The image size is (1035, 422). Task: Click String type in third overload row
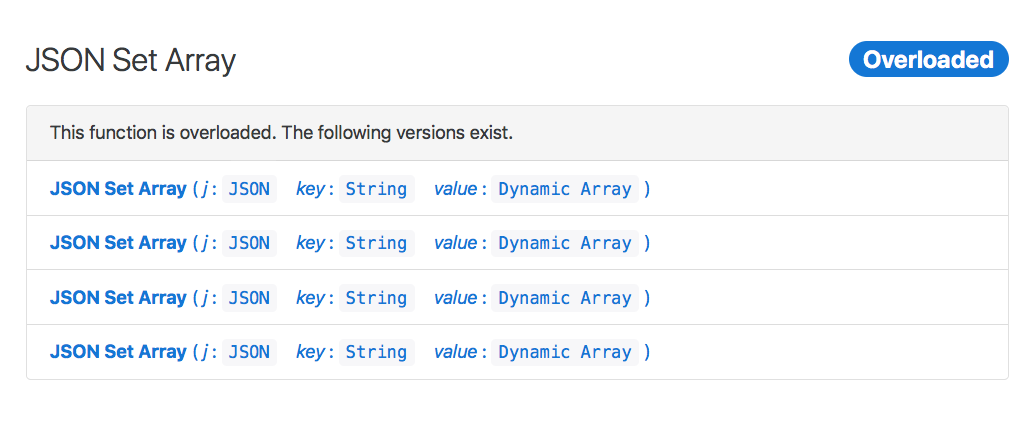(x=376, y=298)
